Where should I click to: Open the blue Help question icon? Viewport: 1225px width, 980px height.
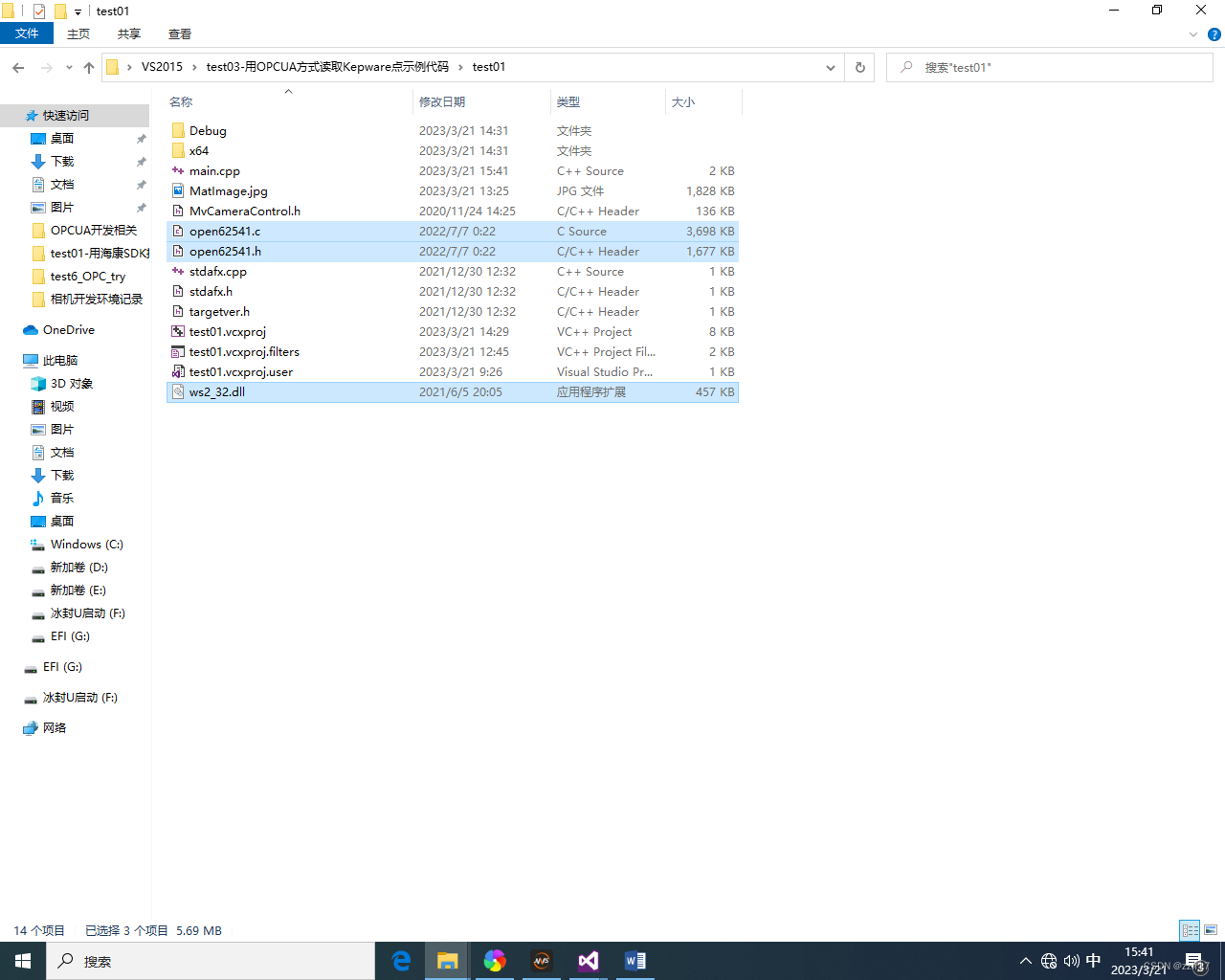(x=1214, y=34)
